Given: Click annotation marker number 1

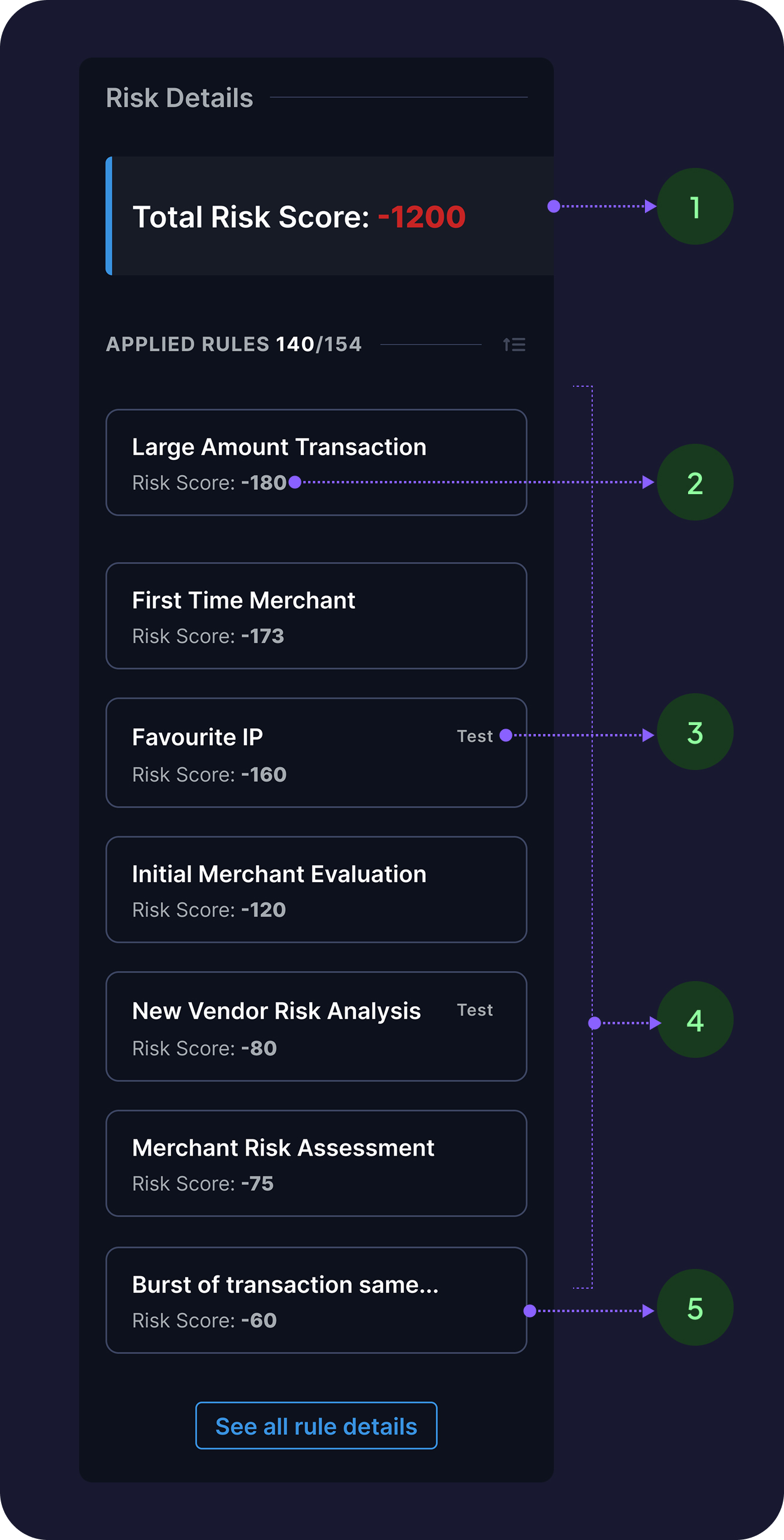Looking at the screenshot, I should tap(695, 206).
